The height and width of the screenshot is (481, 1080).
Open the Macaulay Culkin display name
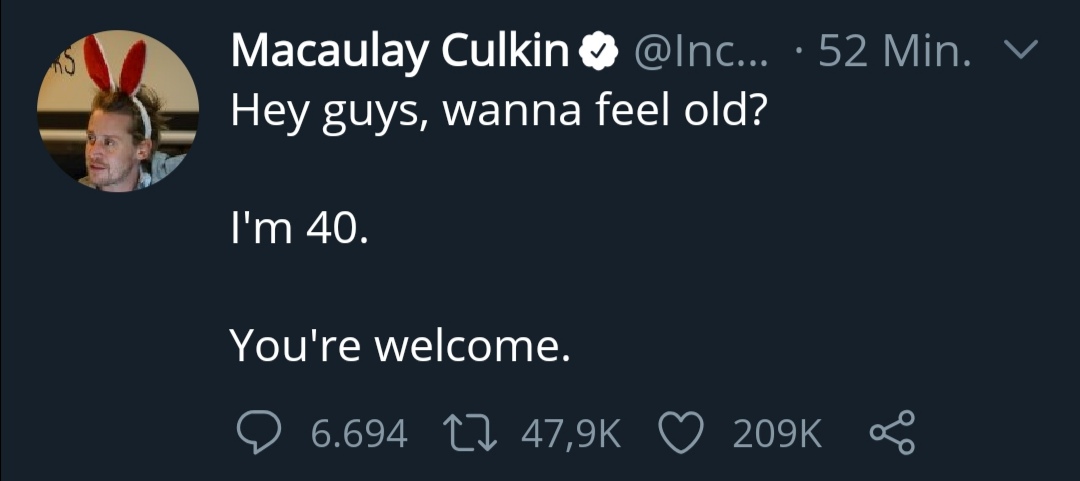pyautogui.click(x=400, y=51)
